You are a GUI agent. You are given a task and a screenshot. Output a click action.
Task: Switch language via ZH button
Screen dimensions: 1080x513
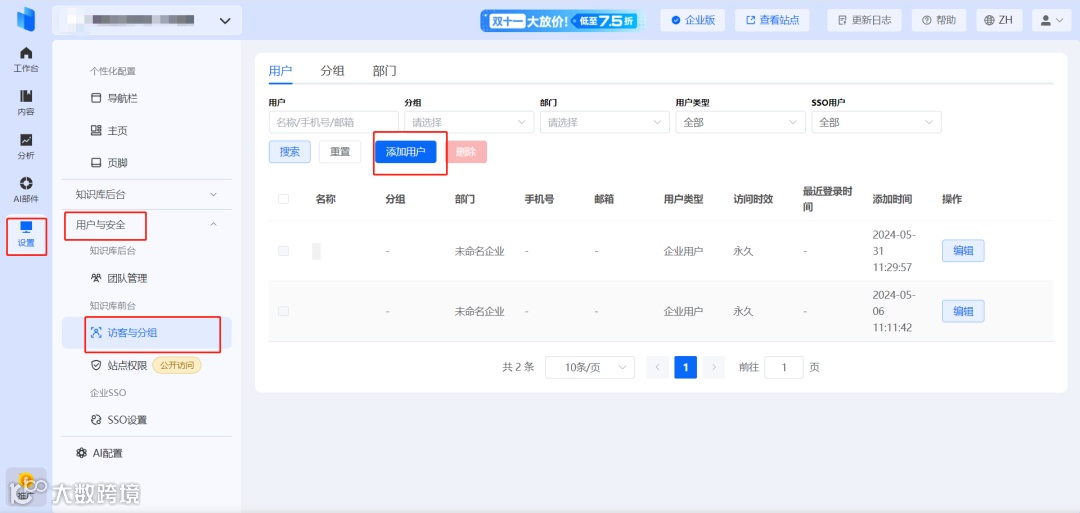click(999, 20)
